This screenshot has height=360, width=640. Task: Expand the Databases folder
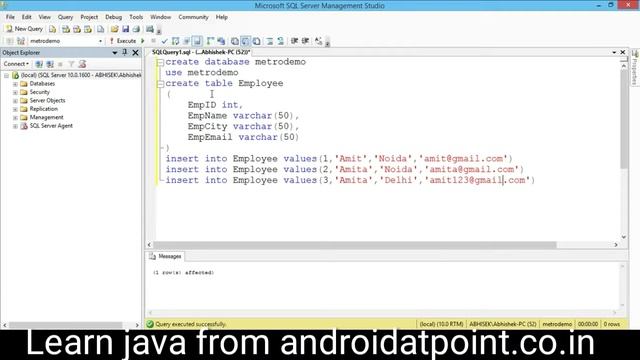[15, 84]
